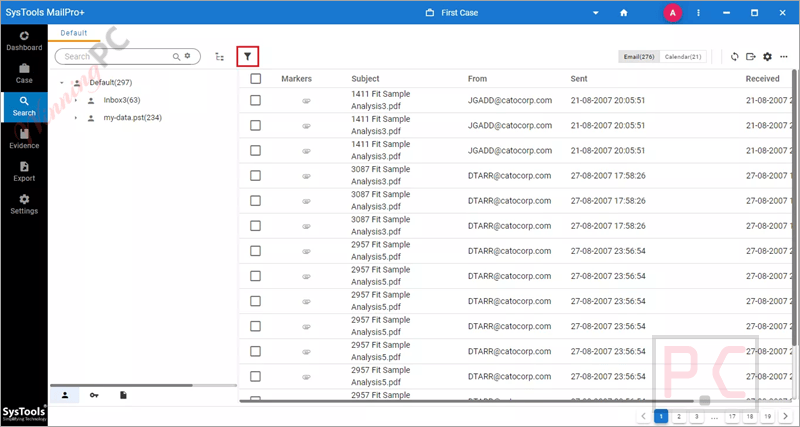Select the document icon tab below tree
Screen dimensions: 800x427
click(123, 395)
